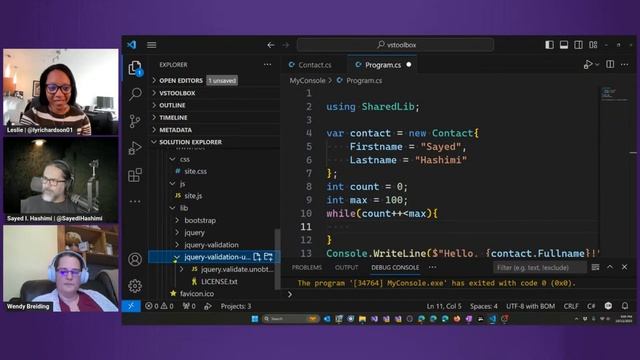
Task: Open run dropdown arrow beside play button
Action: tap(597, 64)
